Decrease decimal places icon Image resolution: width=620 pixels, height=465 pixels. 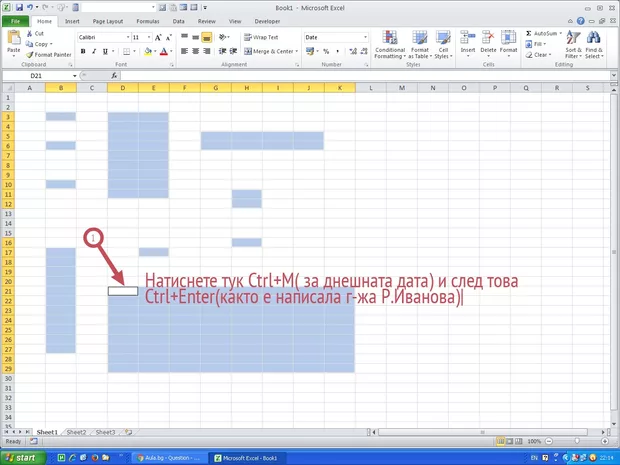coord(364,51)
